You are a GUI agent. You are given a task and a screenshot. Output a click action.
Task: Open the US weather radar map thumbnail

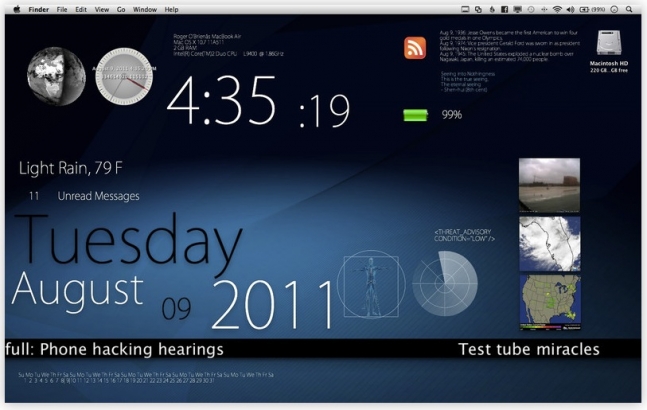[x=550, y=302]
